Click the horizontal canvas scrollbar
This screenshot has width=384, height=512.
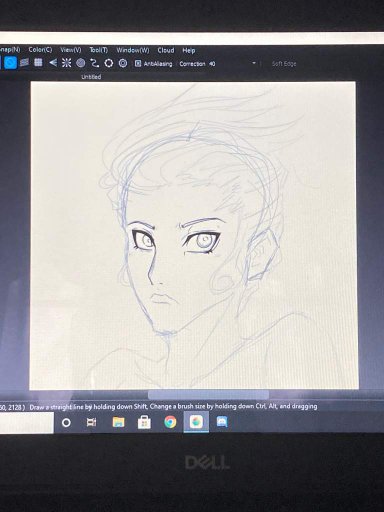(208, 395)
